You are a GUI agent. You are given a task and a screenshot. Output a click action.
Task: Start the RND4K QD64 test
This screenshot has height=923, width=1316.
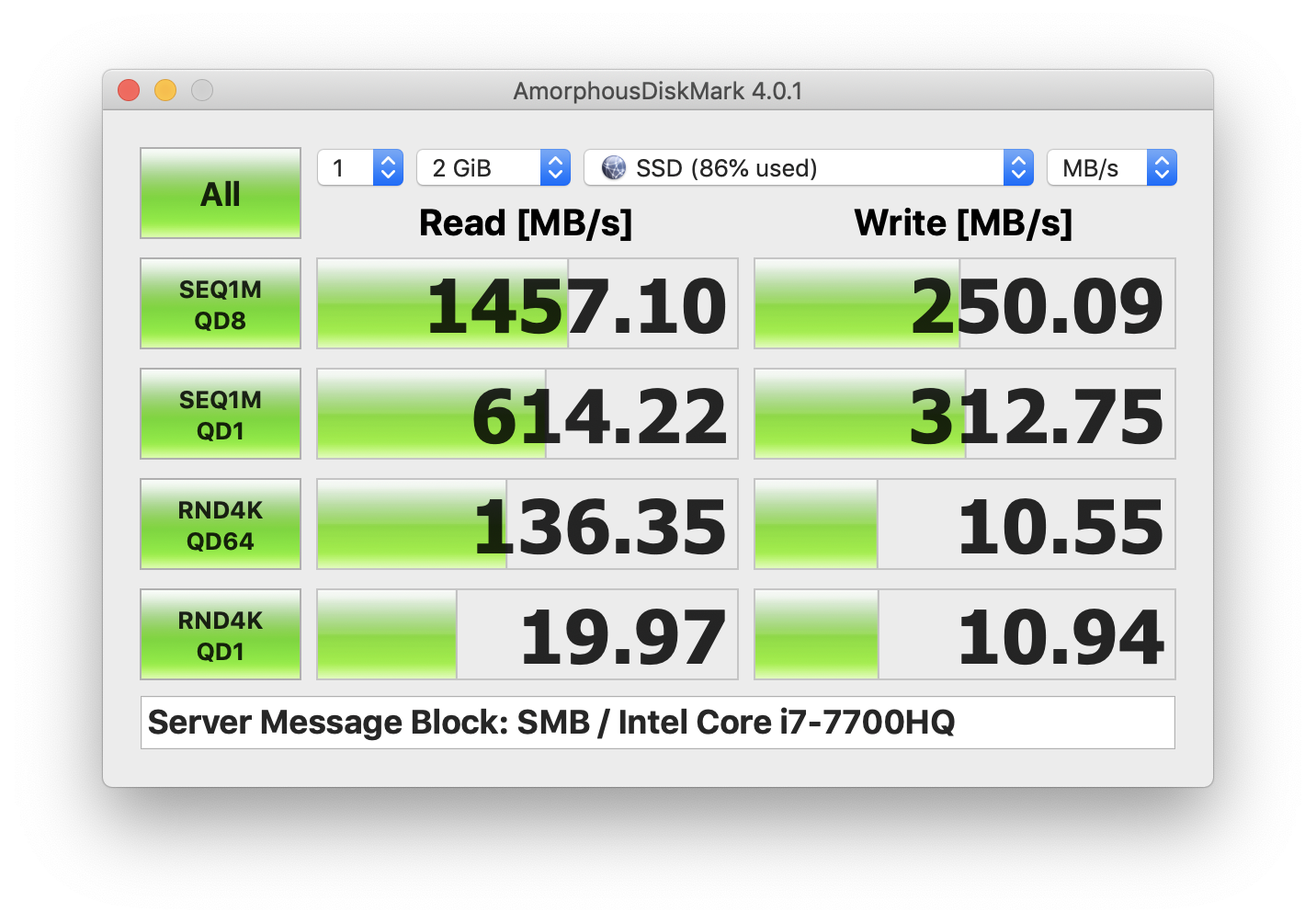221,524
